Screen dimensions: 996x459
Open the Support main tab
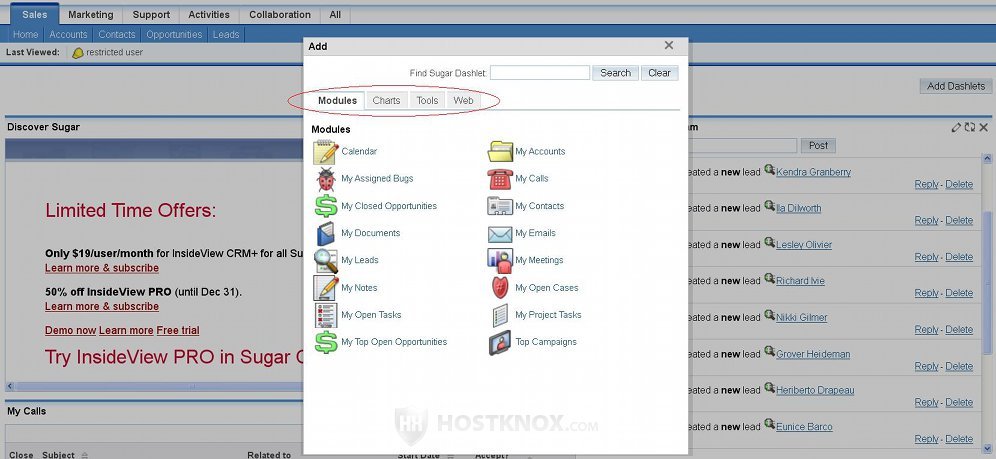pyautogui.click(x=151, y=15)
